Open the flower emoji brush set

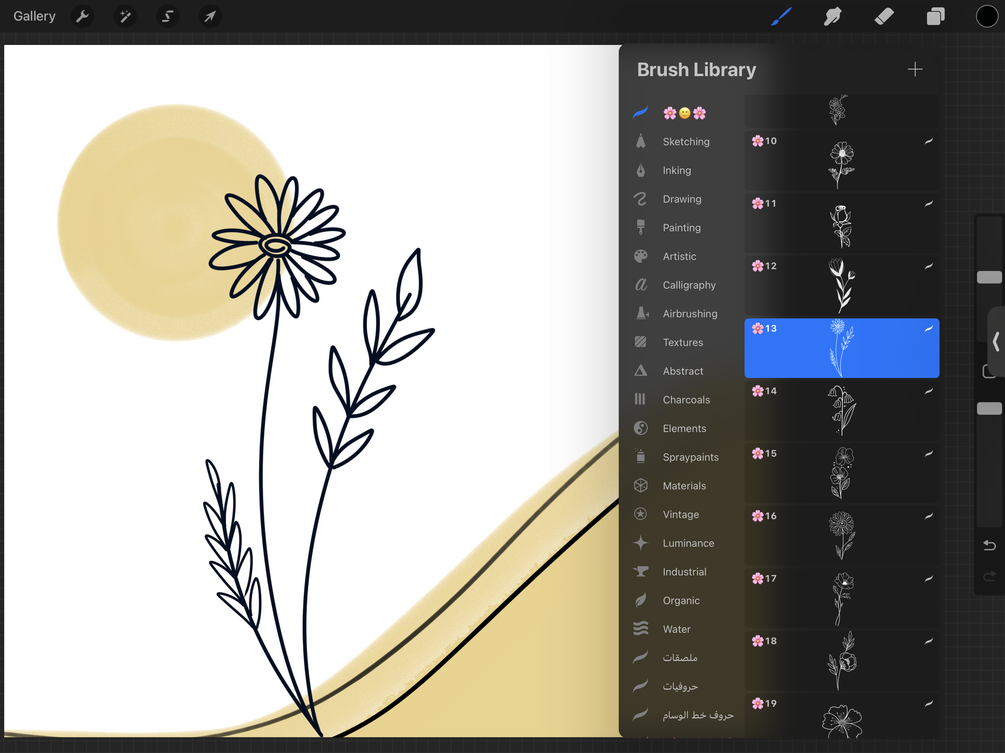pyautogui.click(x=683, y=113)
